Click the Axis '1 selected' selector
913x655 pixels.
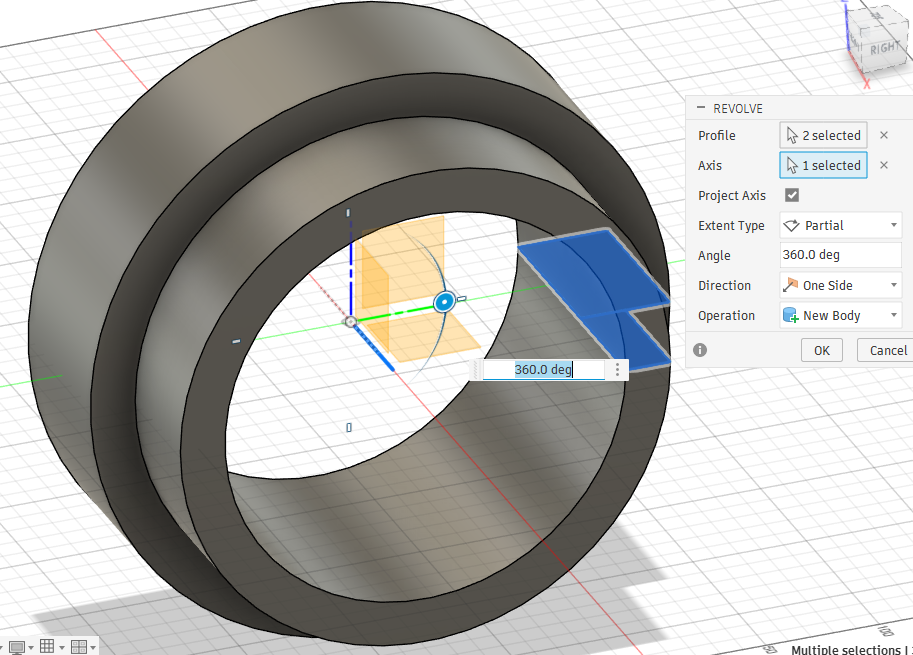823,165
